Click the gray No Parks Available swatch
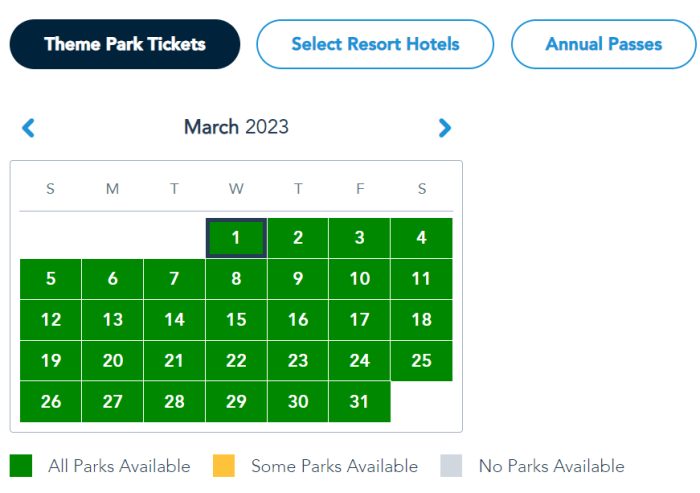This screenshot has width=700, height=493. point(451,466)
